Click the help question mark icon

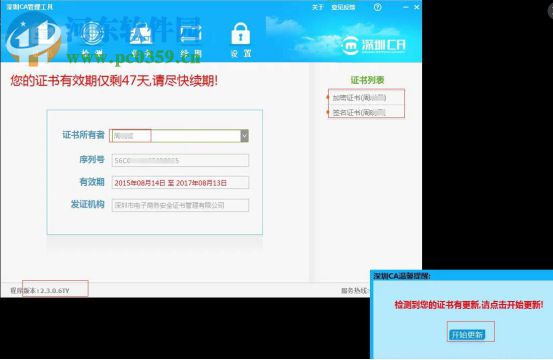pyautogui.click(x=377, y=7)
